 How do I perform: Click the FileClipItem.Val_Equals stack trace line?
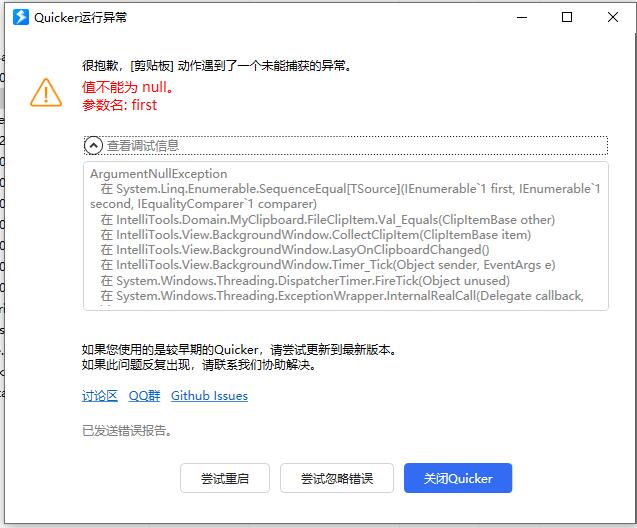327,220
